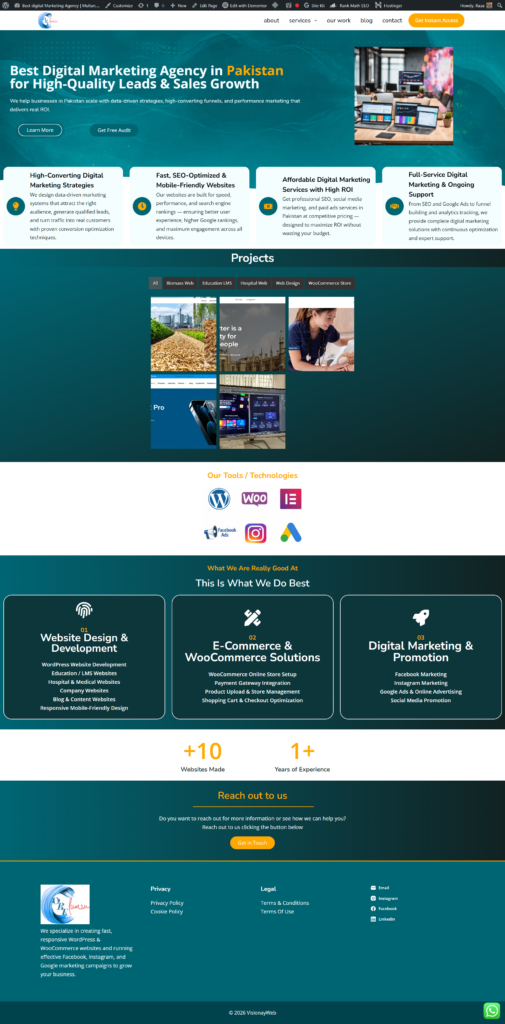Click the Years of Experience counter label
Screen dimensions: 505x1024
(302, 769)
